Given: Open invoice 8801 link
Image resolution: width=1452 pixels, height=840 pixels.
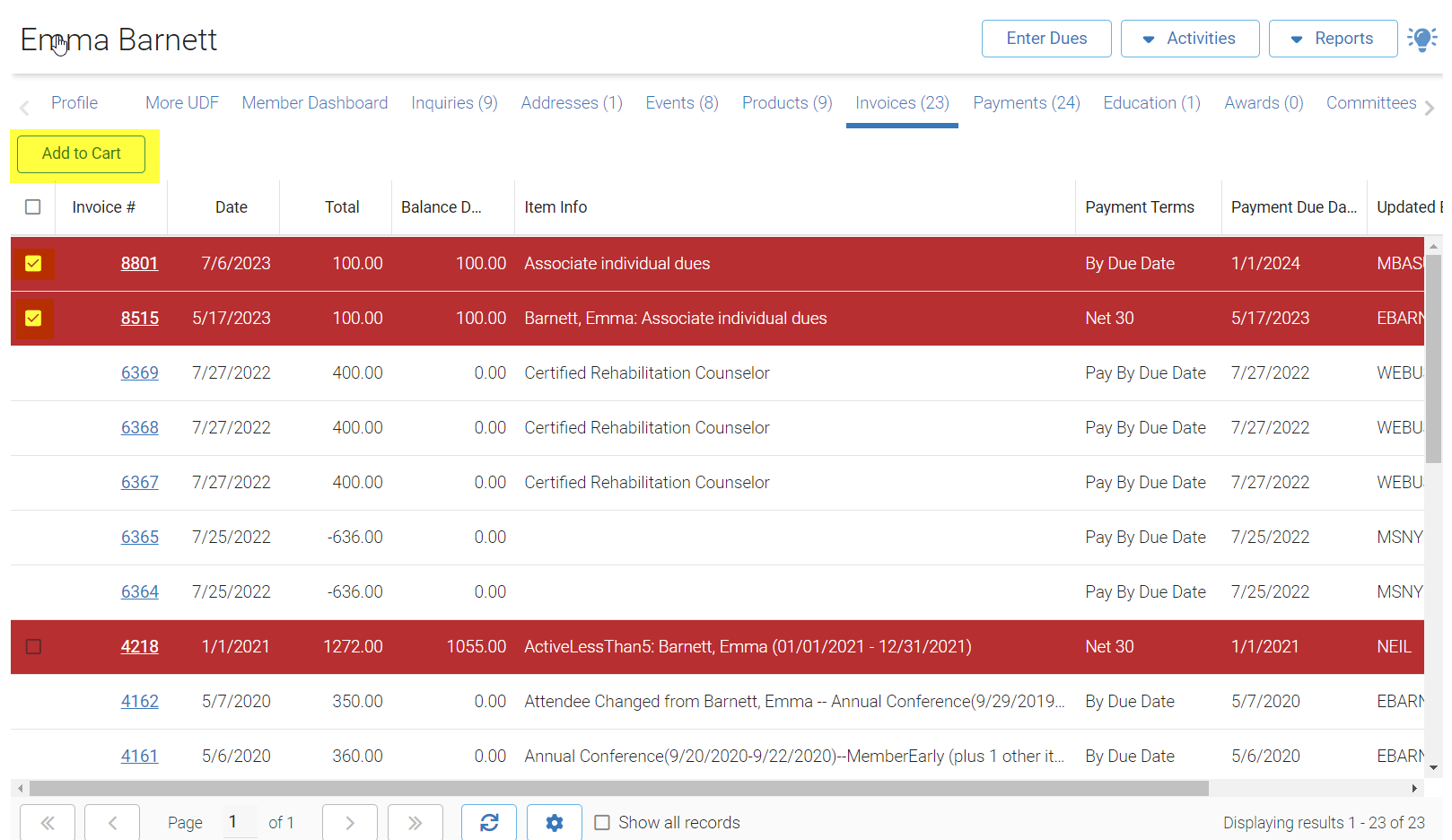Looking at the screenshot, I should coord(139,264).
